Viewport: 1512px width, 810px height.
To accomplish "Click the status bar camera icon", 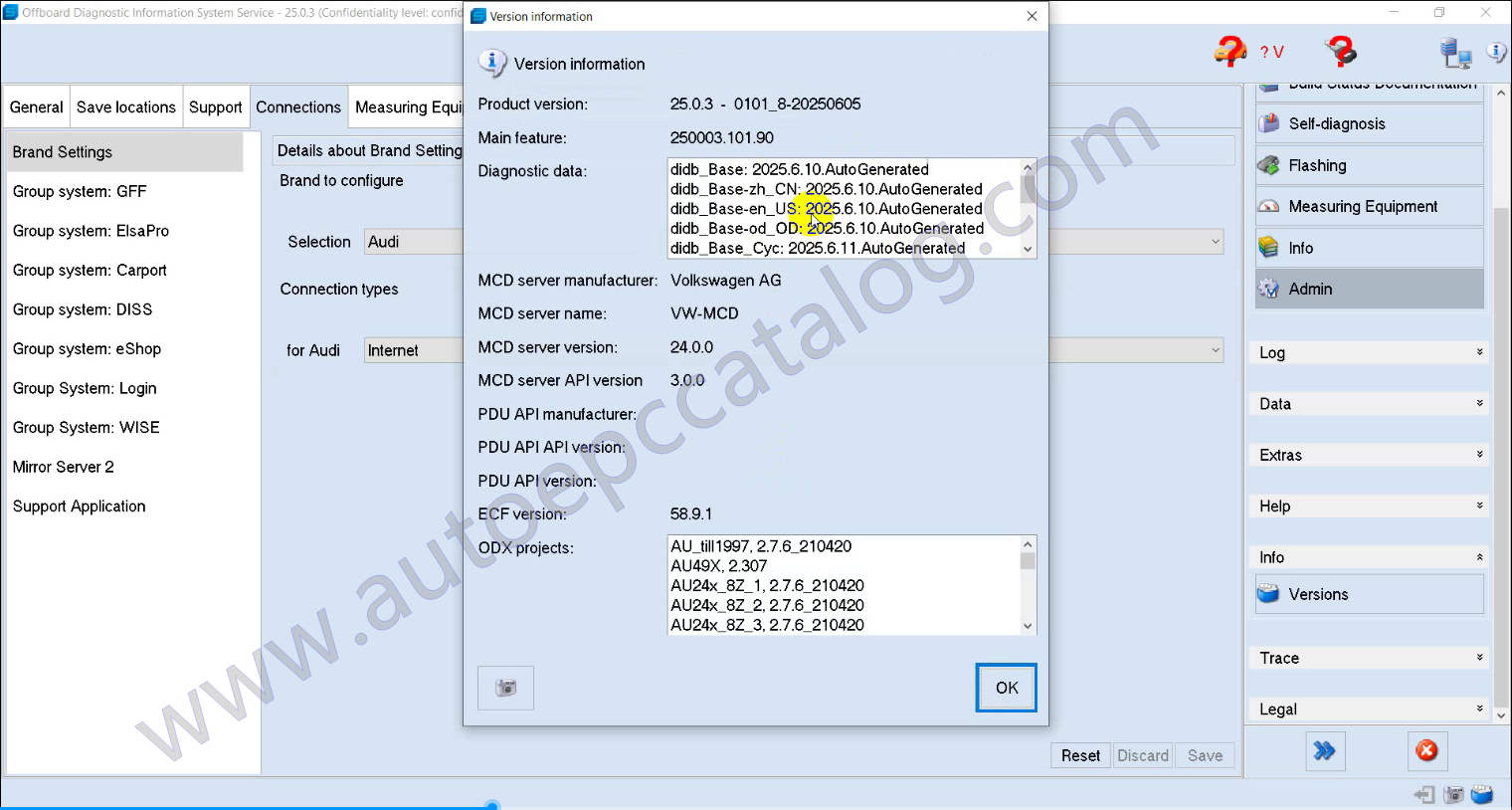I will click(x=1453, y=794).
